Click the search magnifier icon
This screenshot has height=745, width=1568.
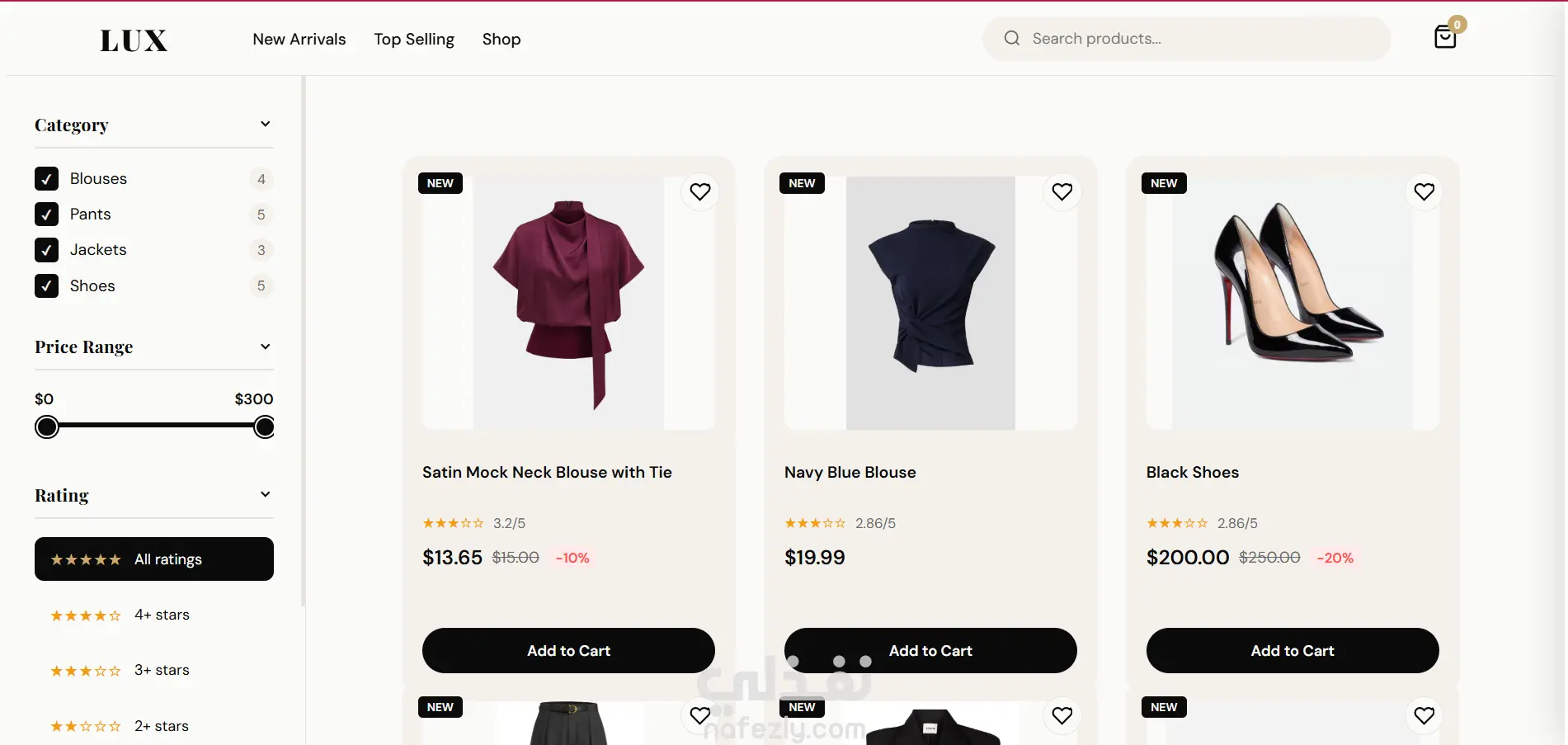(1012, 38)
